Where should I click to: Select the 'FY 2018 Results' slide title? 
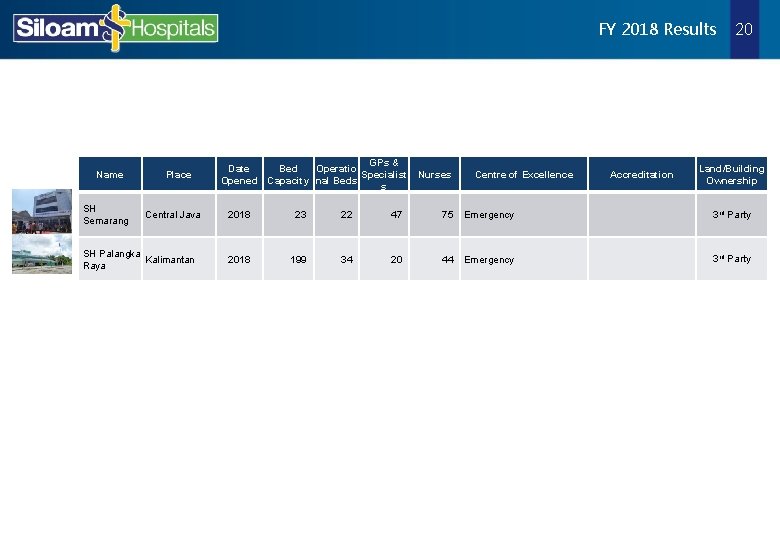[657, 29]
